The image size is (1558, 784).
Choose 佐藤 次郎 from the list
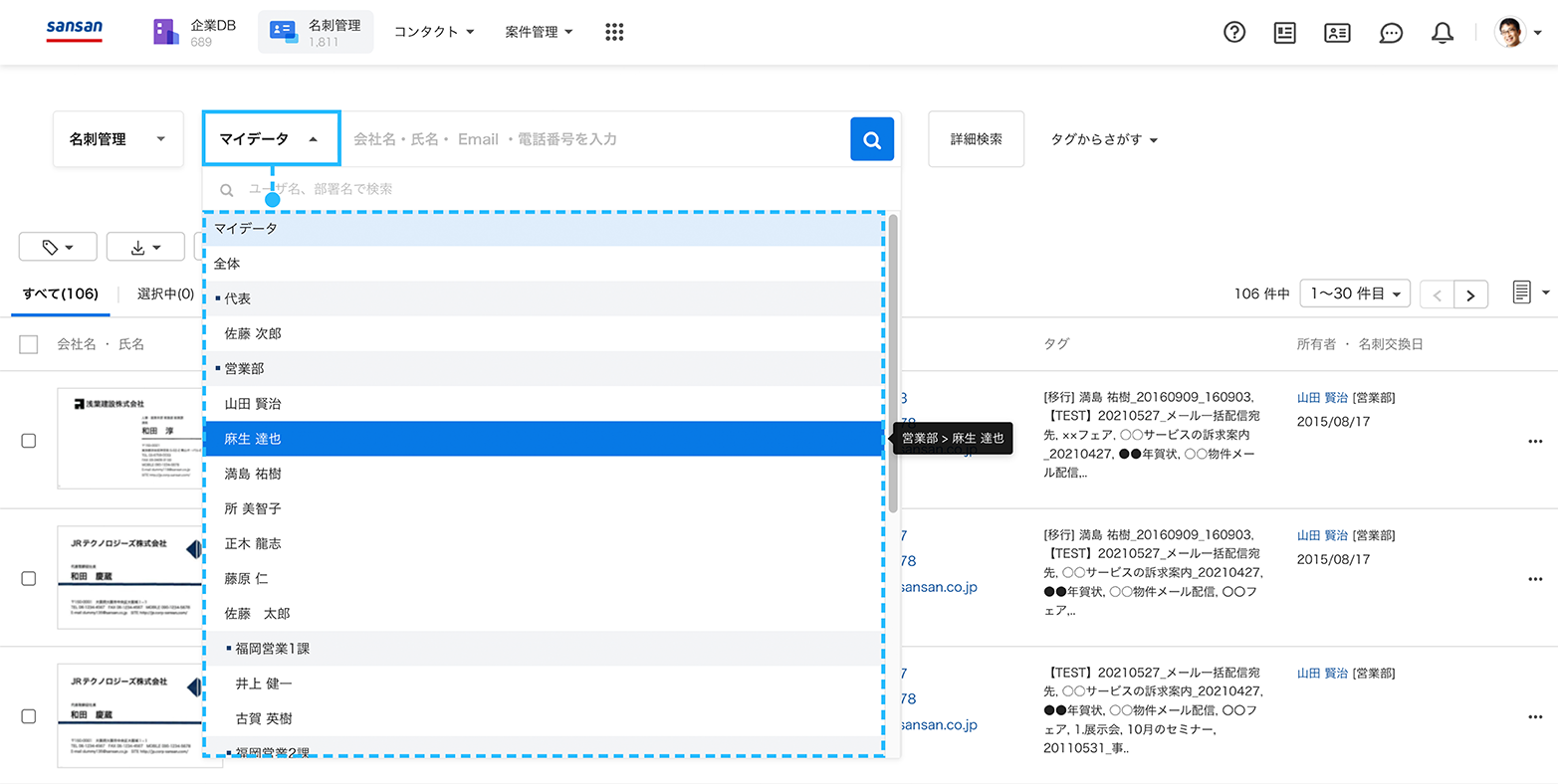544,333
